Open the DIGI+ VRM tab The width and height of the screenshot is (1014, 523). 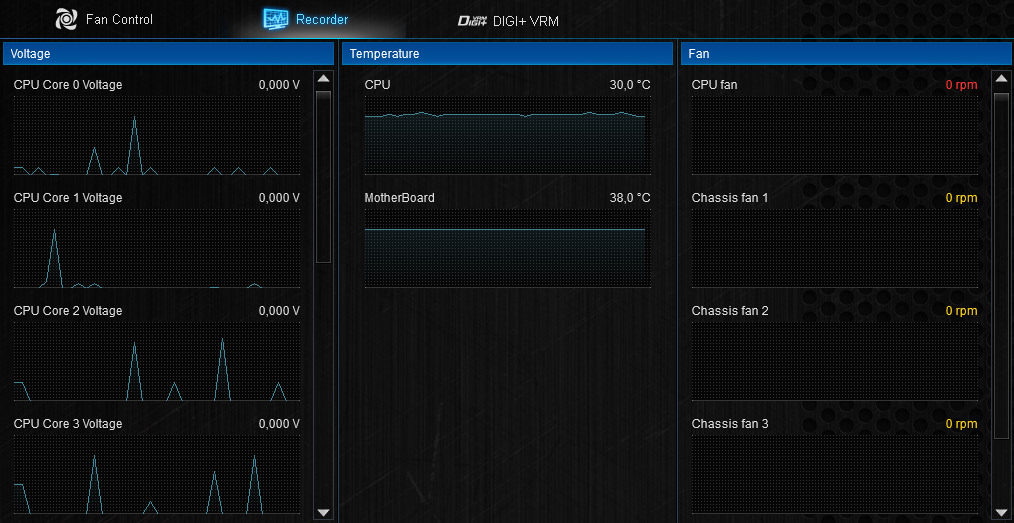click(508, 21)
